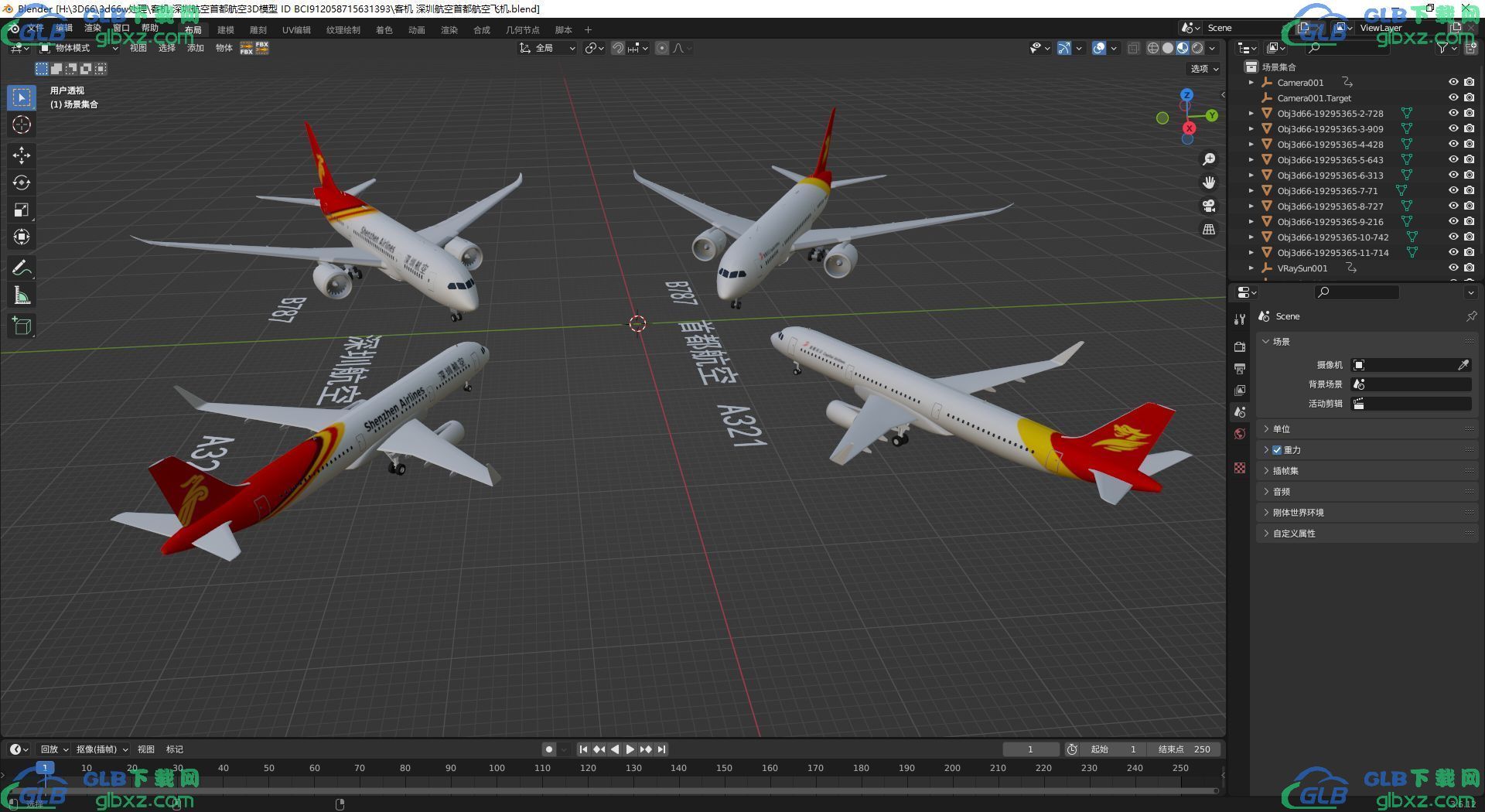Choose the Move tool
The image size is (1485, 812).
[22, 155]
